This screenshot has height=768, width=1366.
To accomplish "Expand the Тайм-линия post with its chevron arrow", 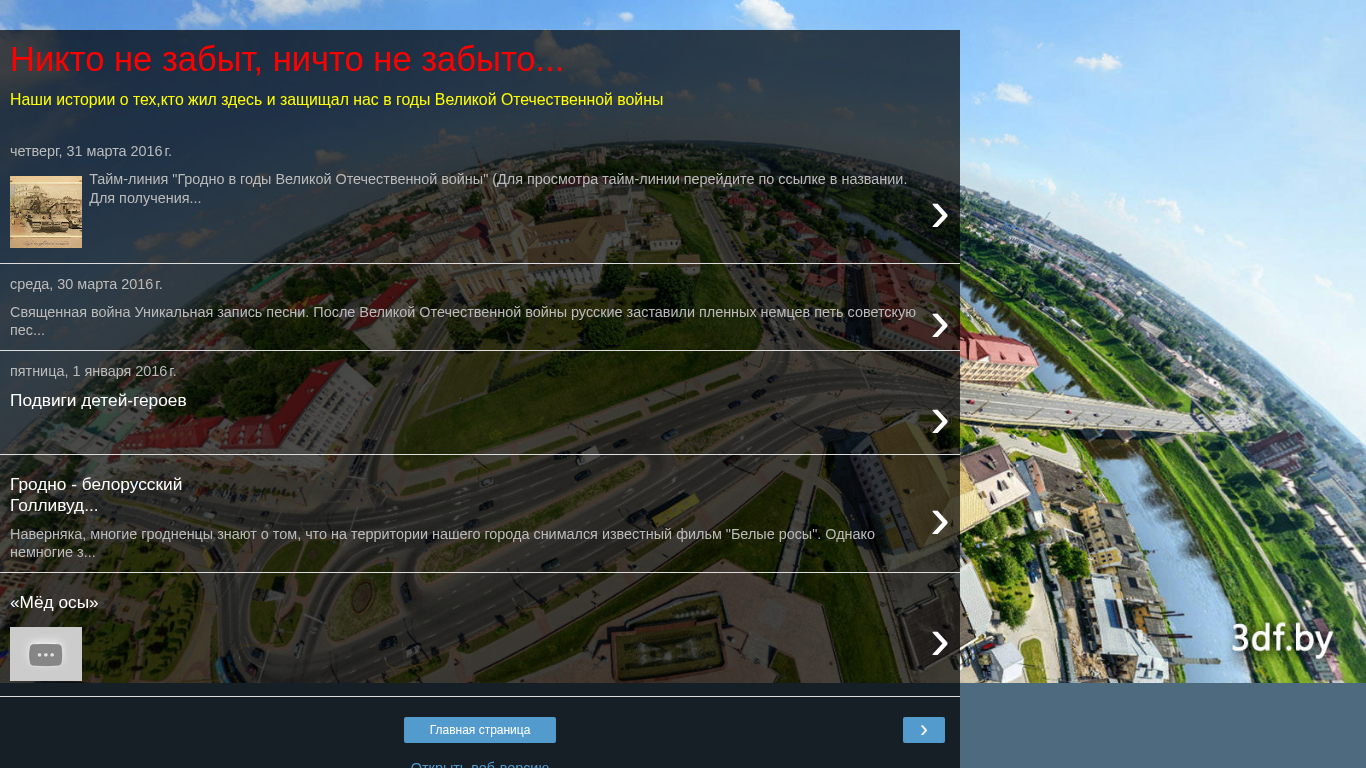I will coord(939,215).
